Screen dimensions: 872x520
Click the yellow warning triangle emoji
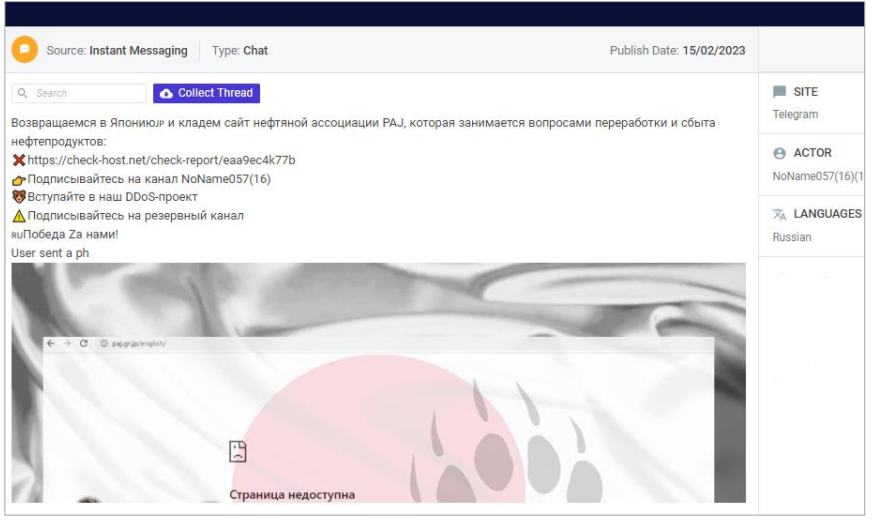(x=19, y=216)
